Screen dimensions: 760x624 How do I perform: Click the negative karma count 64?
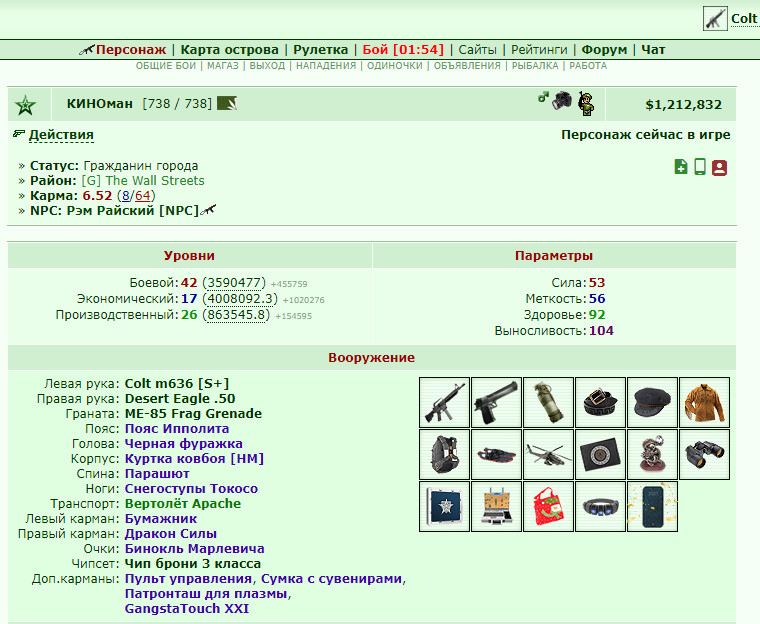tap(142, 196)
